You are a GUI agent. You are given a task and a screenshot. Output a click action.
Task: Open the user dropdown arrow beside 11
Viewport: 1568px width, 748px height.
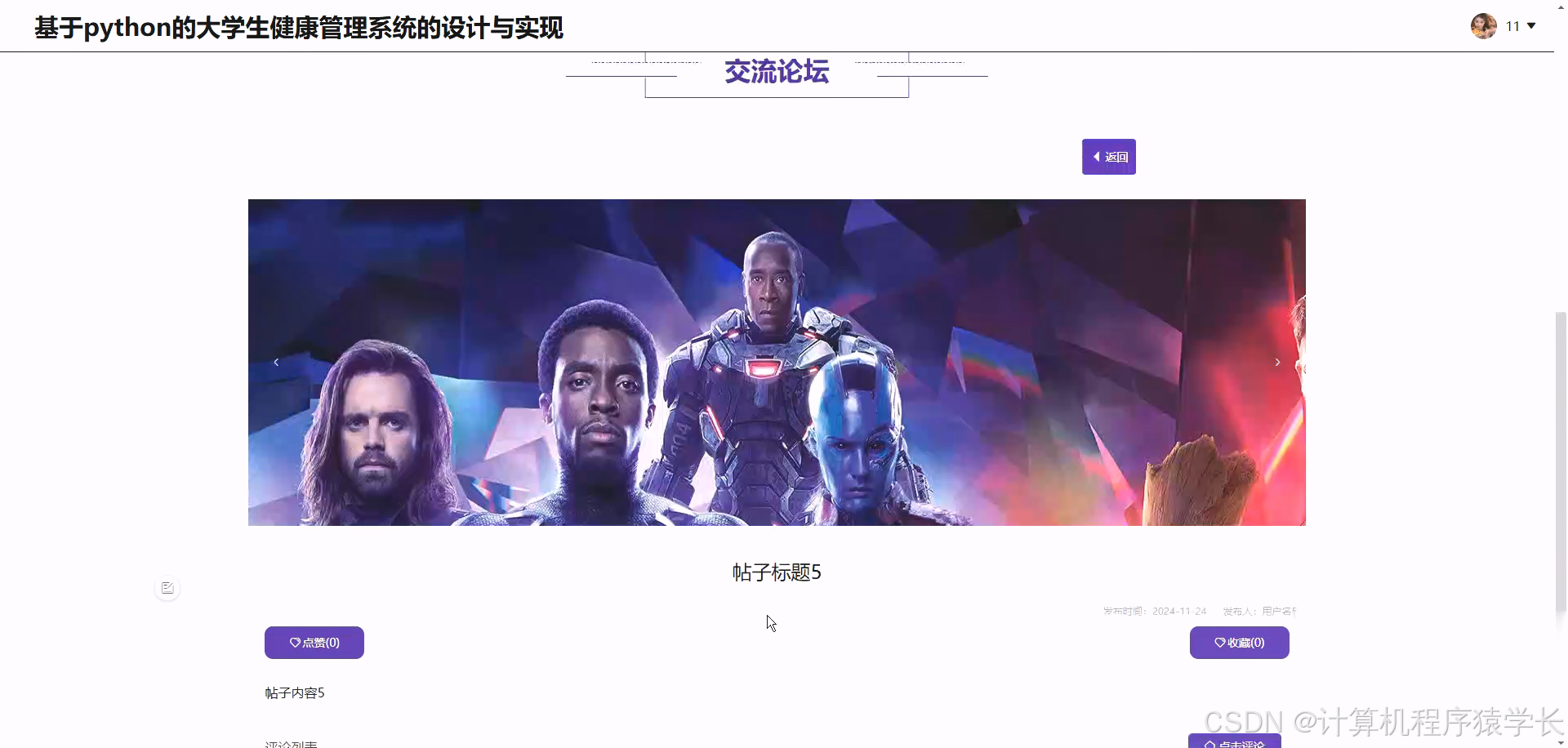pos(1531,26)
